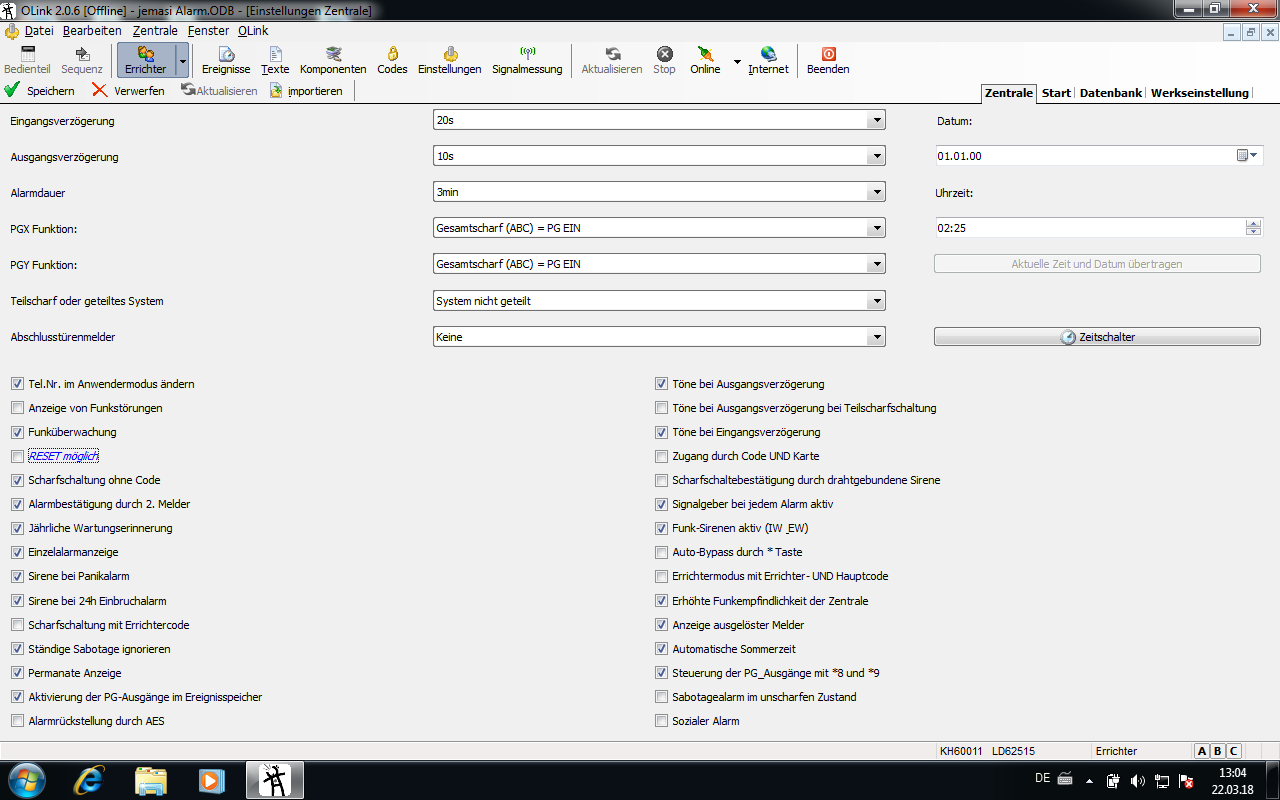Image resolution: width=1280 pixels, height=800 pixels.
Task: Switch to the Werkseinstellung tab
Action: [1199, 93]
